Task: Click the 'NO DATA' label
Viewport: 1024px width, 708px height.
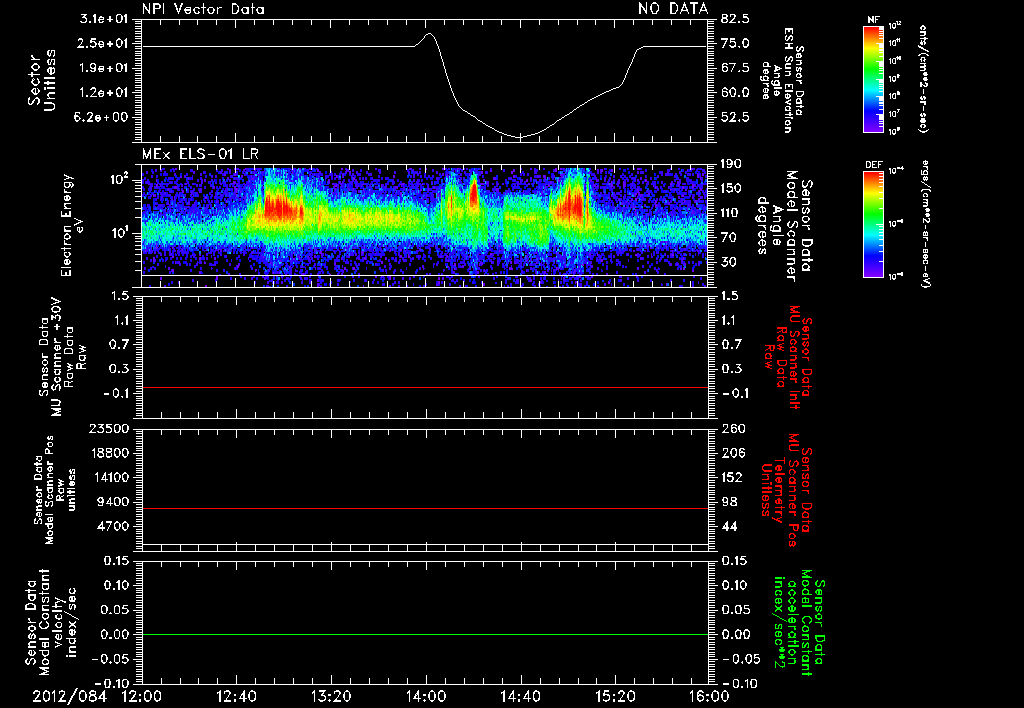Action: click(x=673, y=9)
